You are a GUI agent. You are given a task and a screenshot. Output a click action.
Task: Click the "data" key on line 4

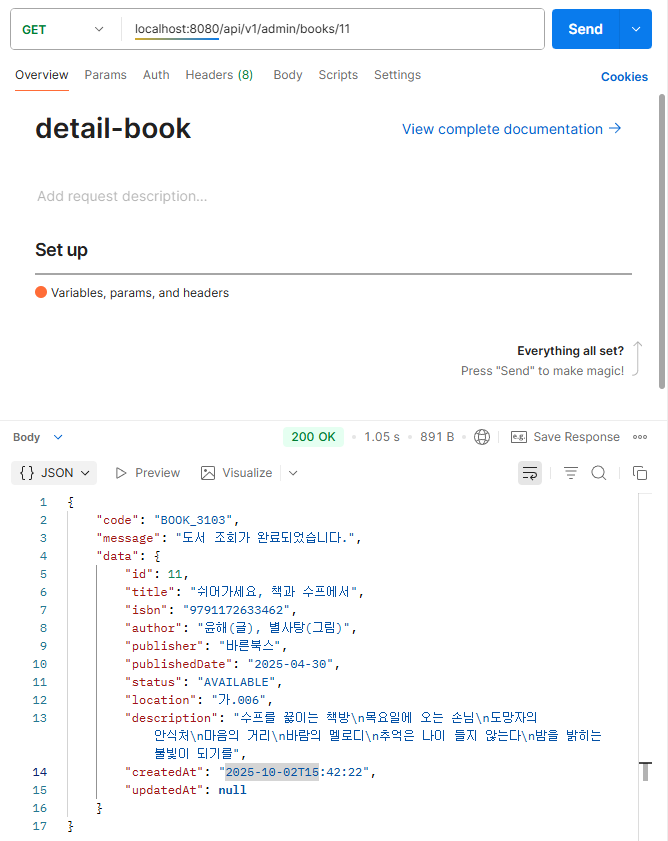(x=118, y=556)
